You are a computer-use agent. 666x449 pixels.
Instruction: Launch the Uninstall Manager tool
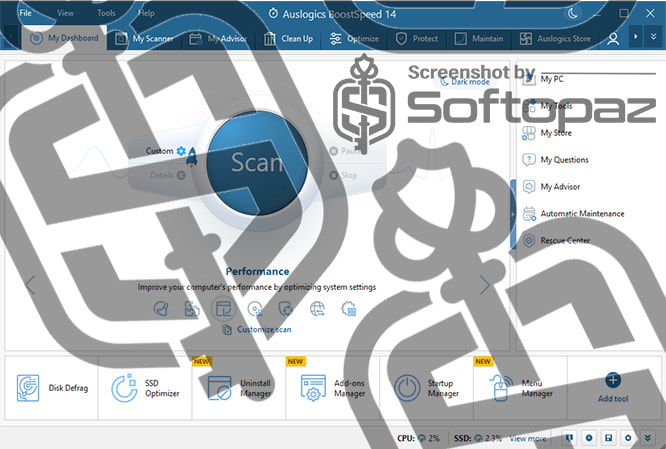coord(239,388)
